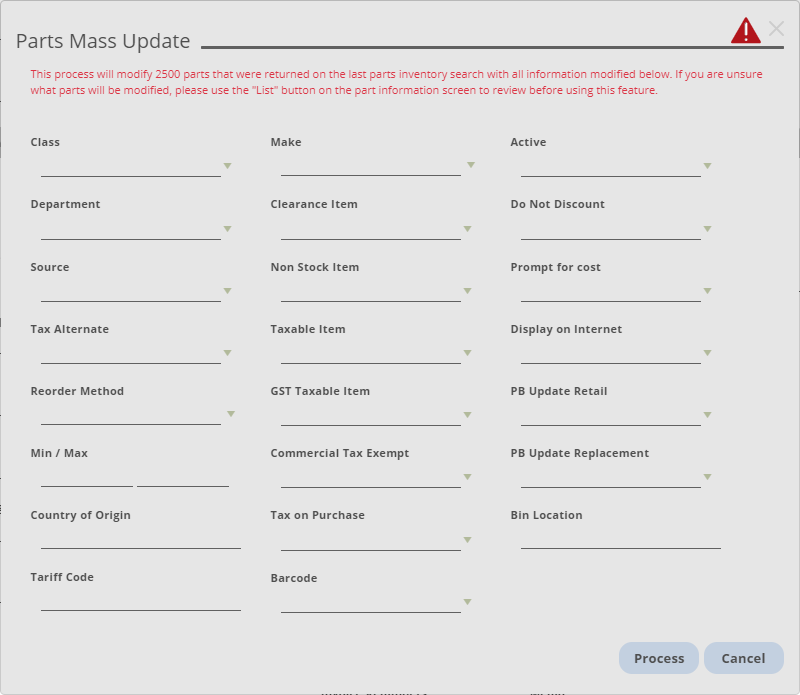The height and width of the screenshot is (695, 800).
Task: Open the Active dropdown
Action: [x=707, y=166]
